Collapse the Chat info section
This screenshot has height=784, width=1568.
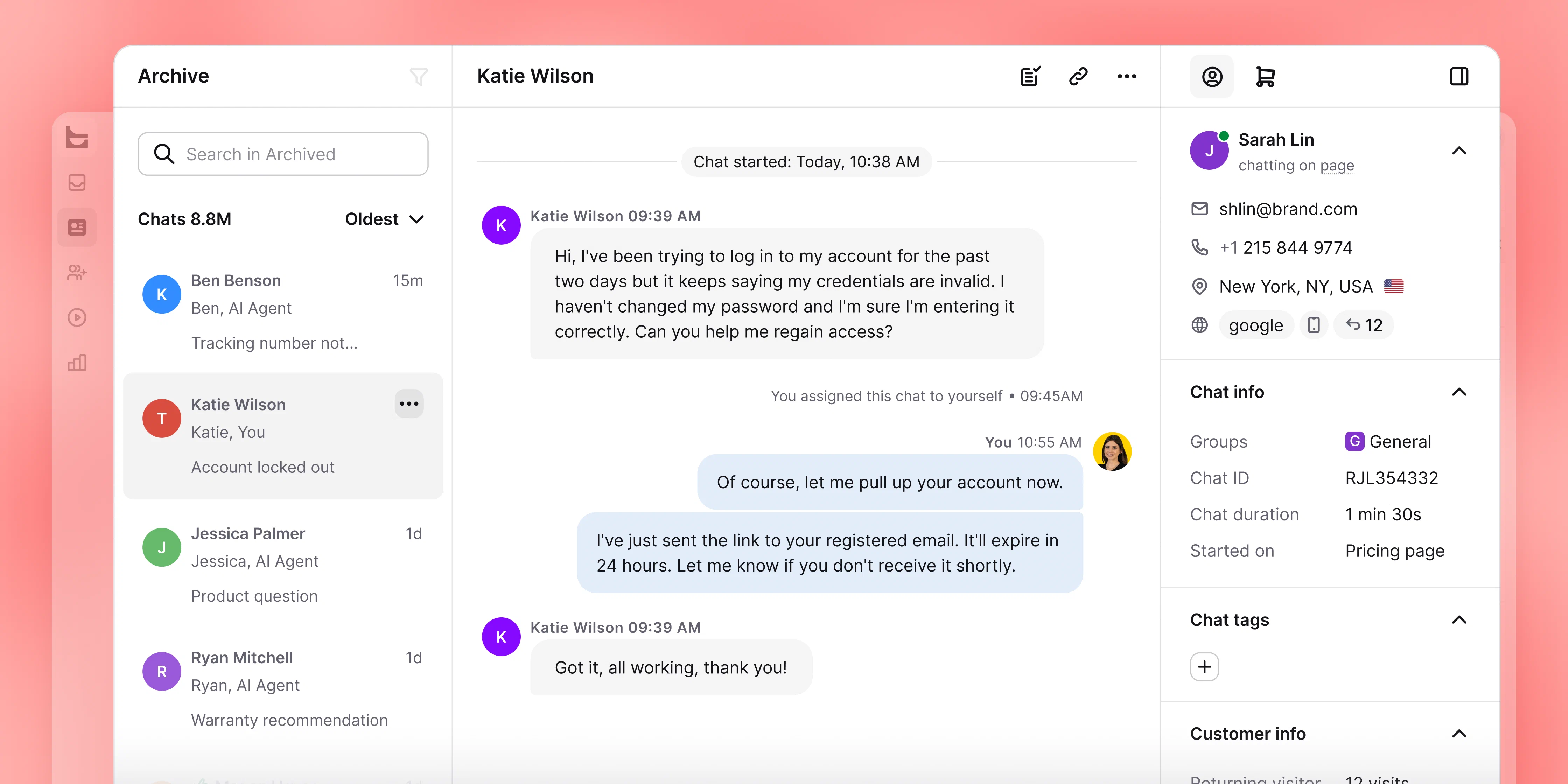tap(1459, 392)
